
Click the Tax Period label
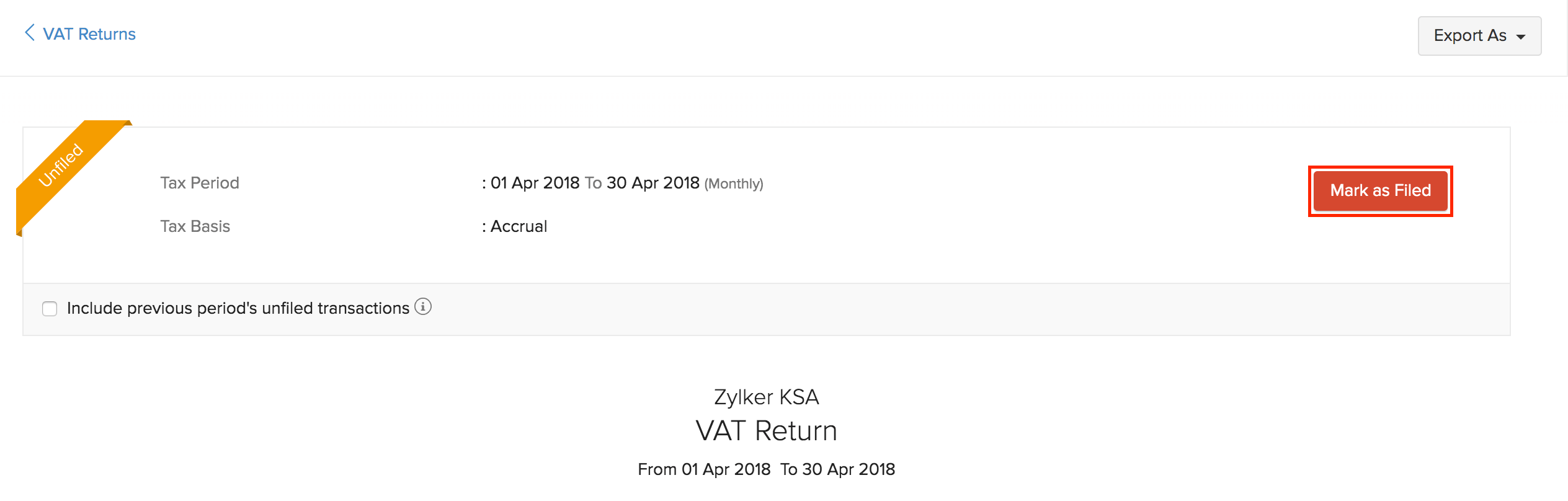tap(199, 183)
